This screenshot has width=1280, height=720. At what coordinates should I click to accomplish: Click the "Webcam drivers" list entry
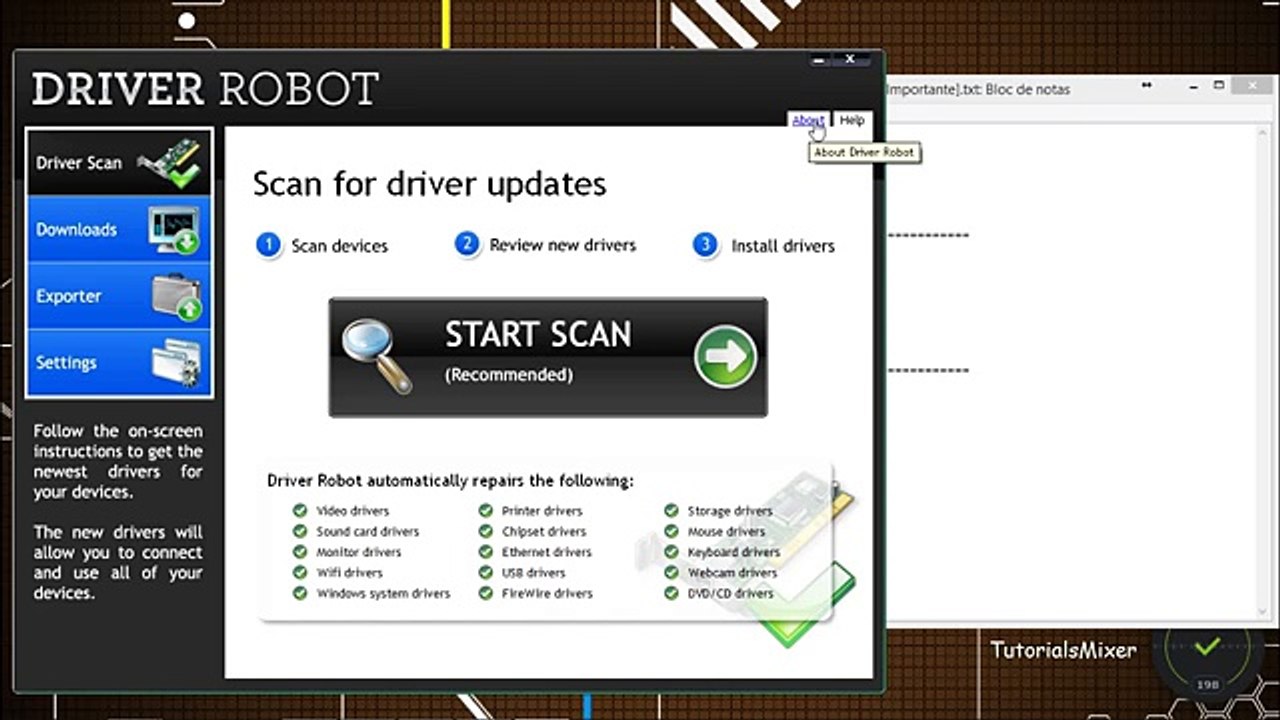732,573
